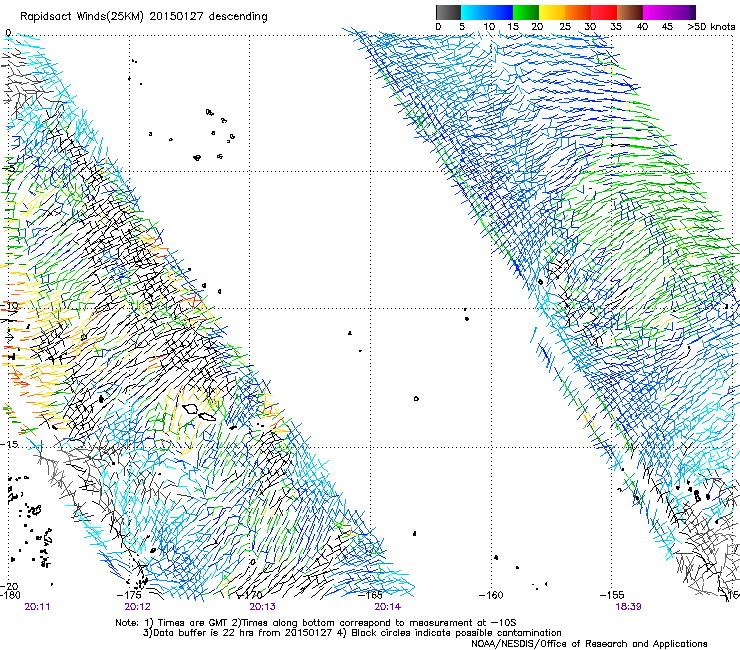The image size is (740, 650).
Task: Click the '20' legend tick label
Action: click(537, 26)
